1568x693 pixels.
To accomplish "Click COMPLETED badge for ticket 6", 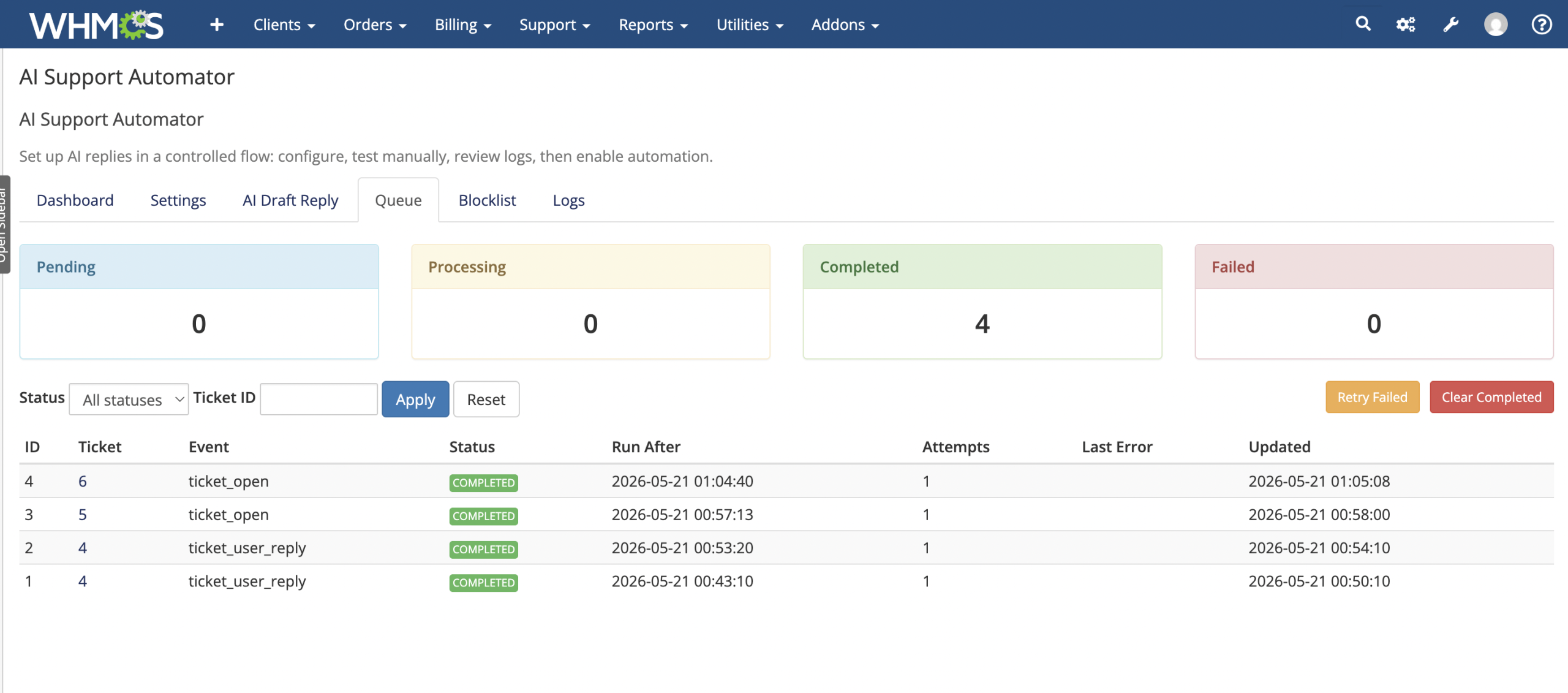I will coord(484,483).
